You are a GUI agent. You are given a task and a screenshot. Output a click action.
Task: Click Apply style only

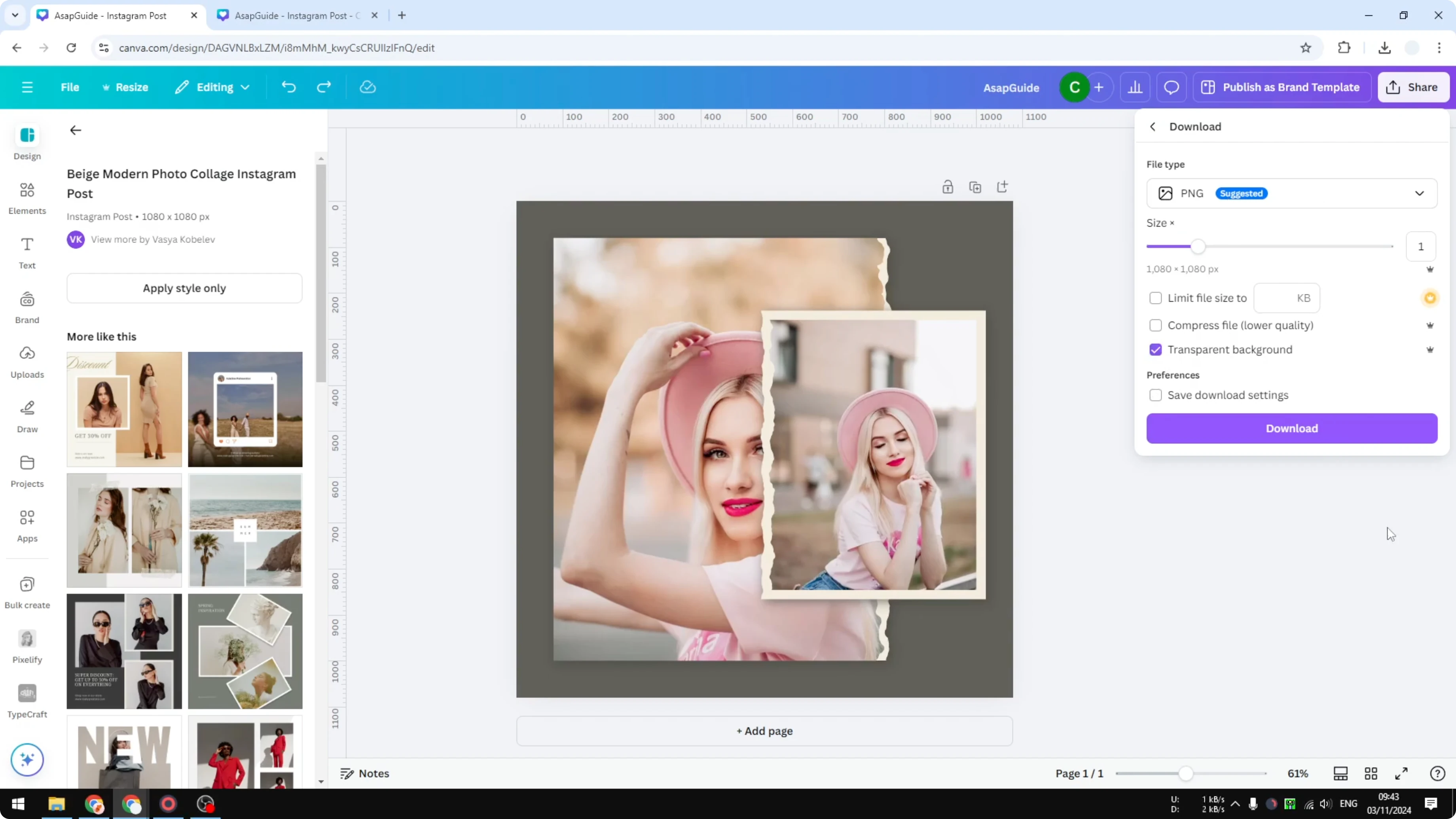point(184,288)
